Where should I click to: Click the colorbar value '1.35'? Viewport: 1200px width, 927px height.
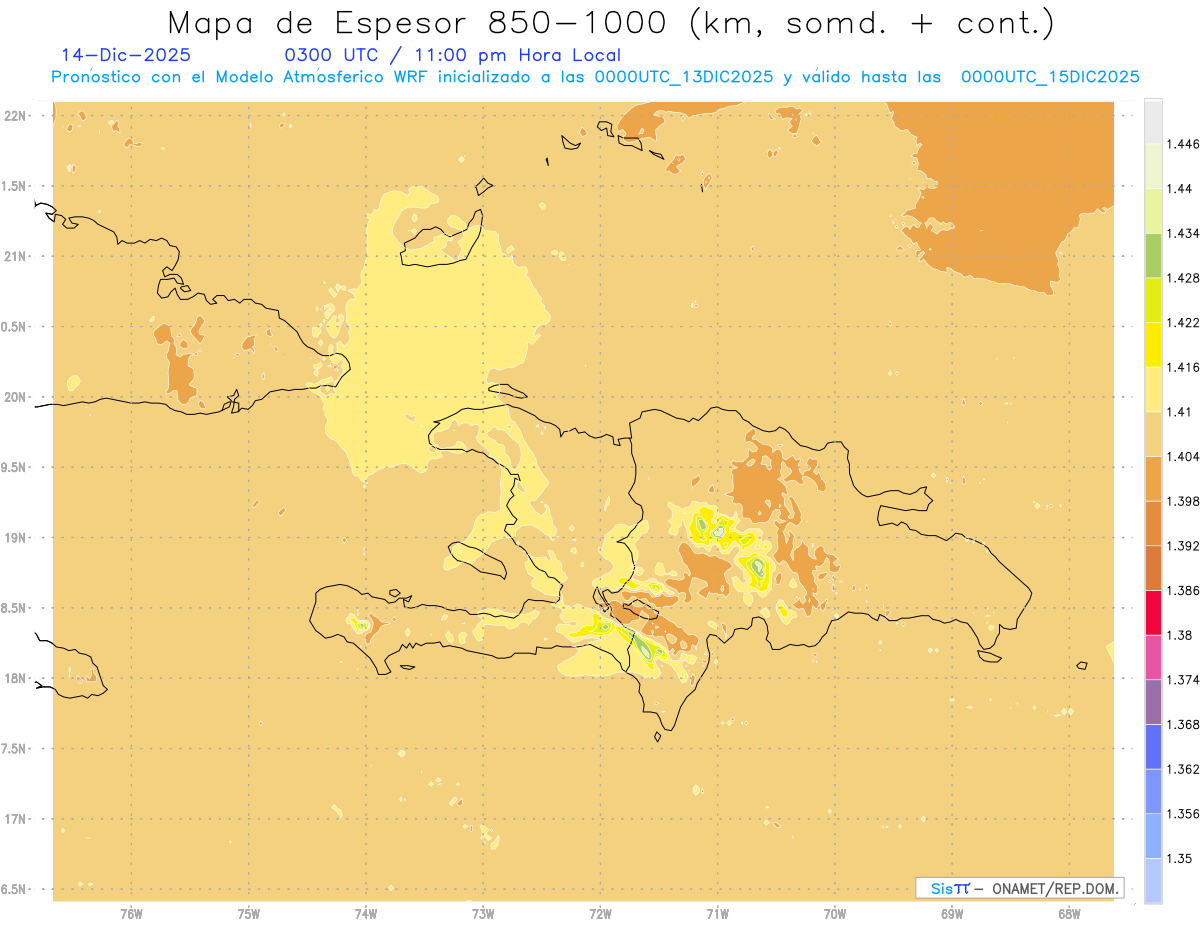coord(1181,858)
